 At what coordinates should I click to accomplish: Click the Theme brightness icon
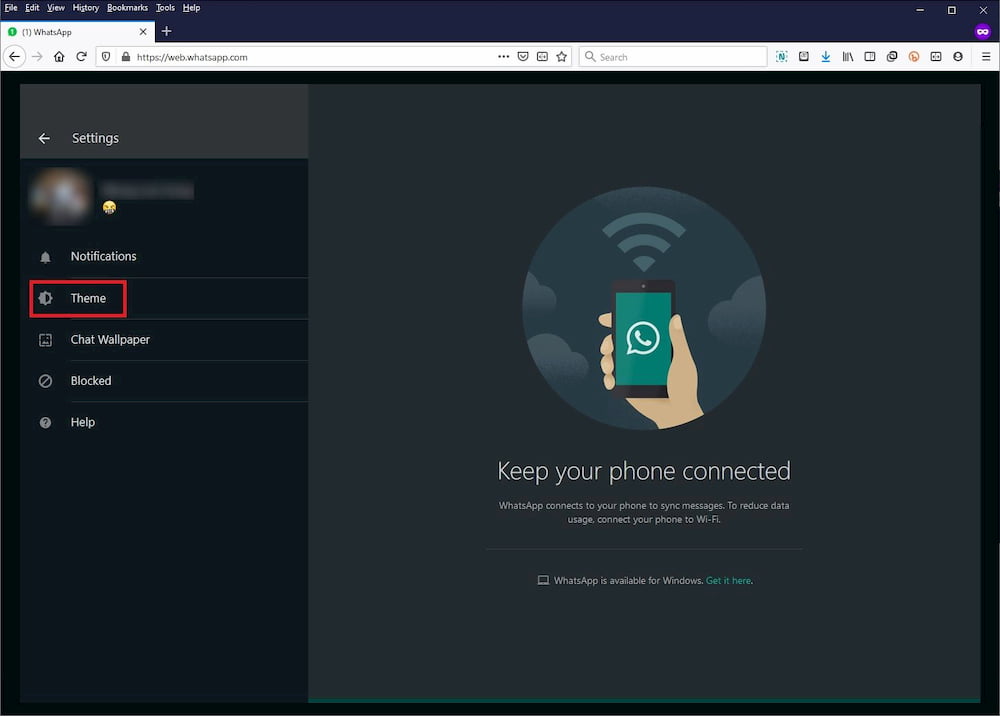pos(45,298)
